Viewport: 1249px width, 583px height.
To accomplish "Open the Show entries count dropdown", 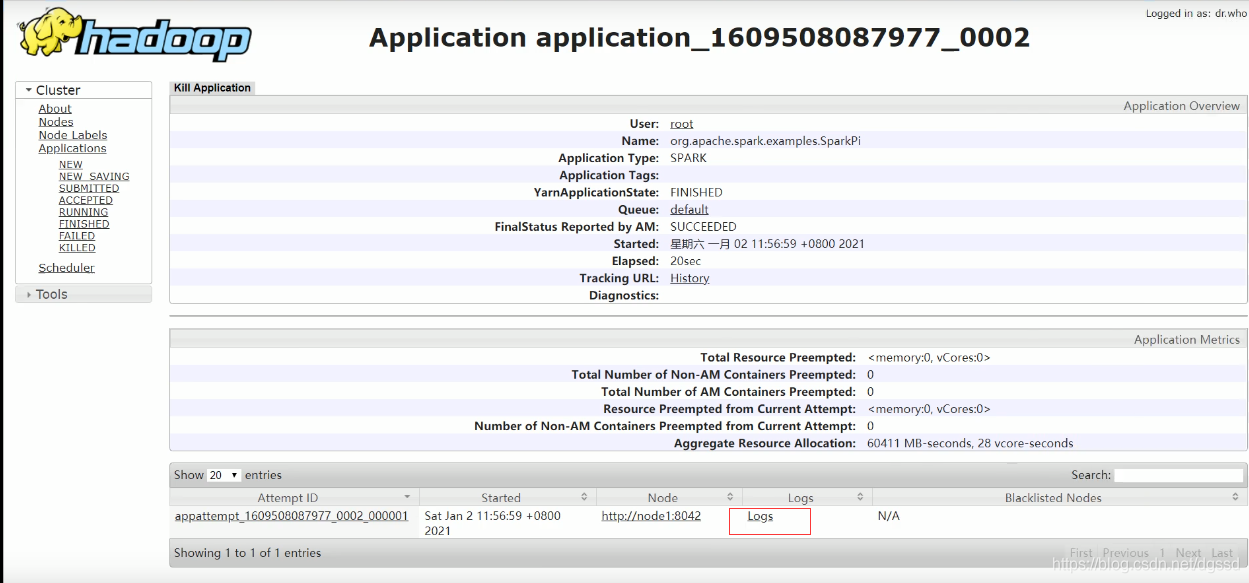I will pos(224,475).
